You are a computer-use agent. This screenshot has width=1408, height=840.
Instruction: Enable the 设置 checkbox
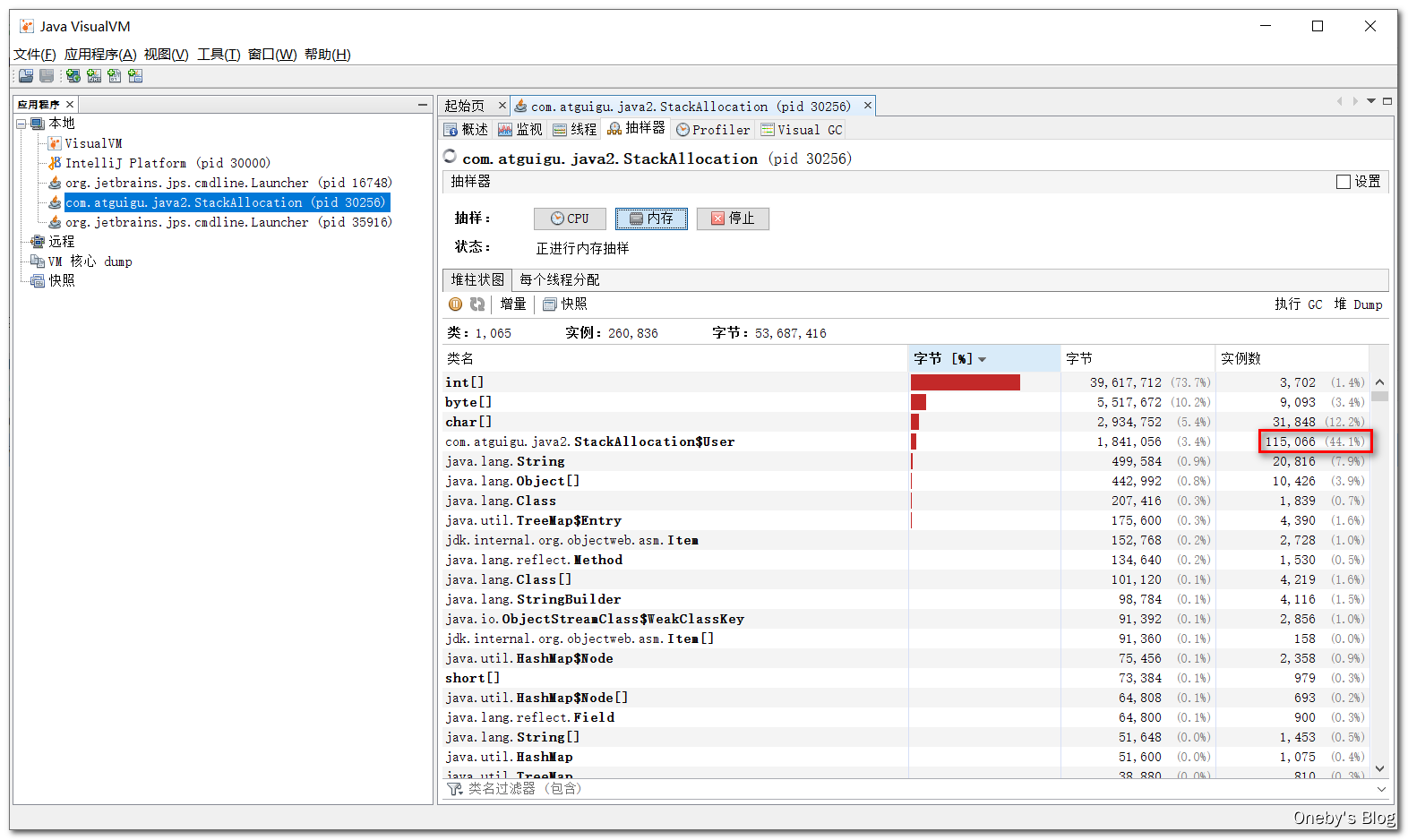1344,182
